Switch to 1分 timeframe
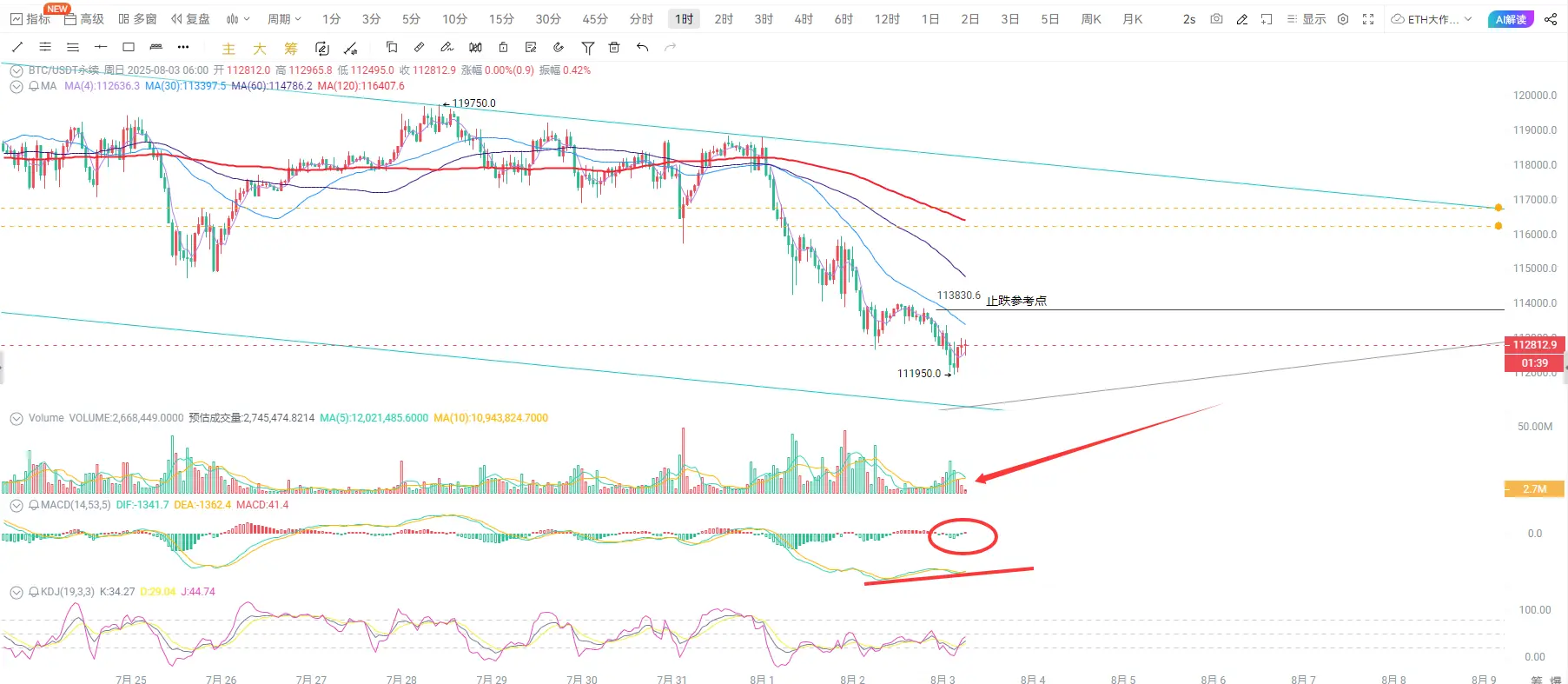The height and width of the screenshot is (684, 1568). click(x=332, y=19)
